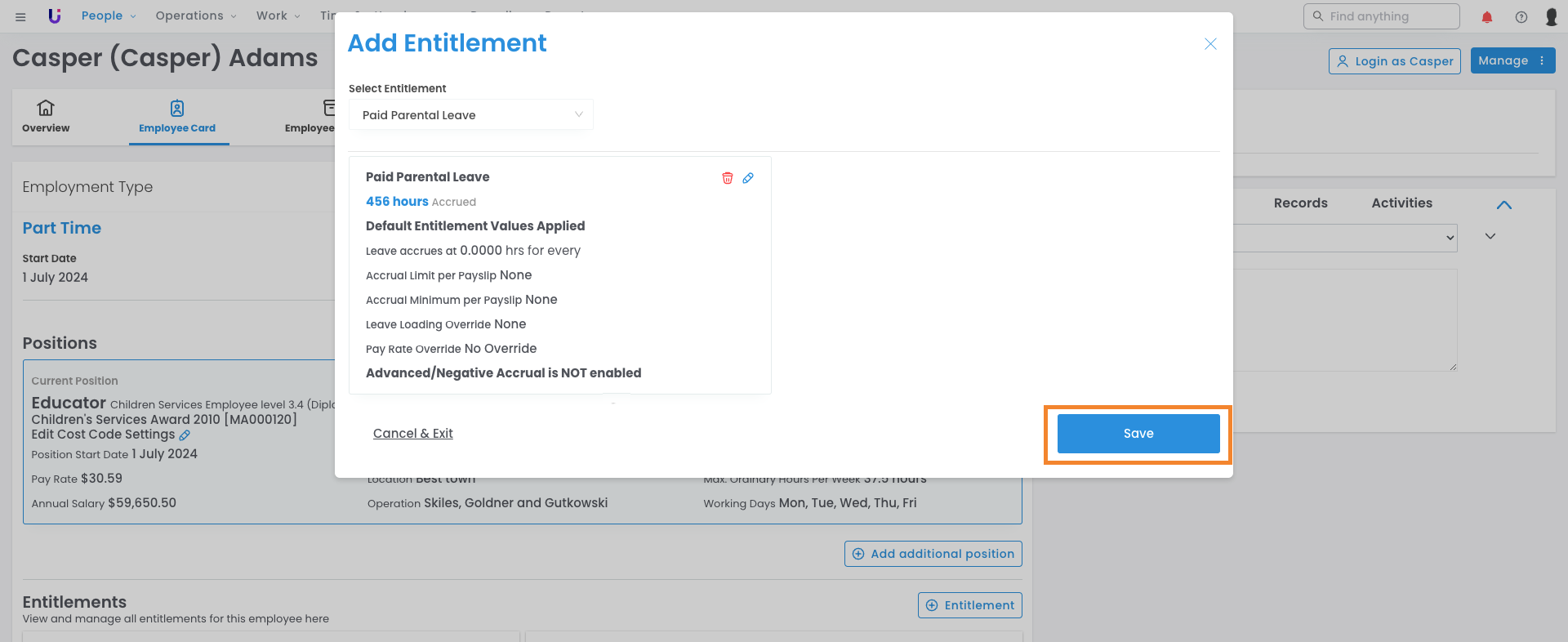Edit the Paid Parental Leave entitlement
Viewport: 1568px width, 642px height.
coord(748,178)
